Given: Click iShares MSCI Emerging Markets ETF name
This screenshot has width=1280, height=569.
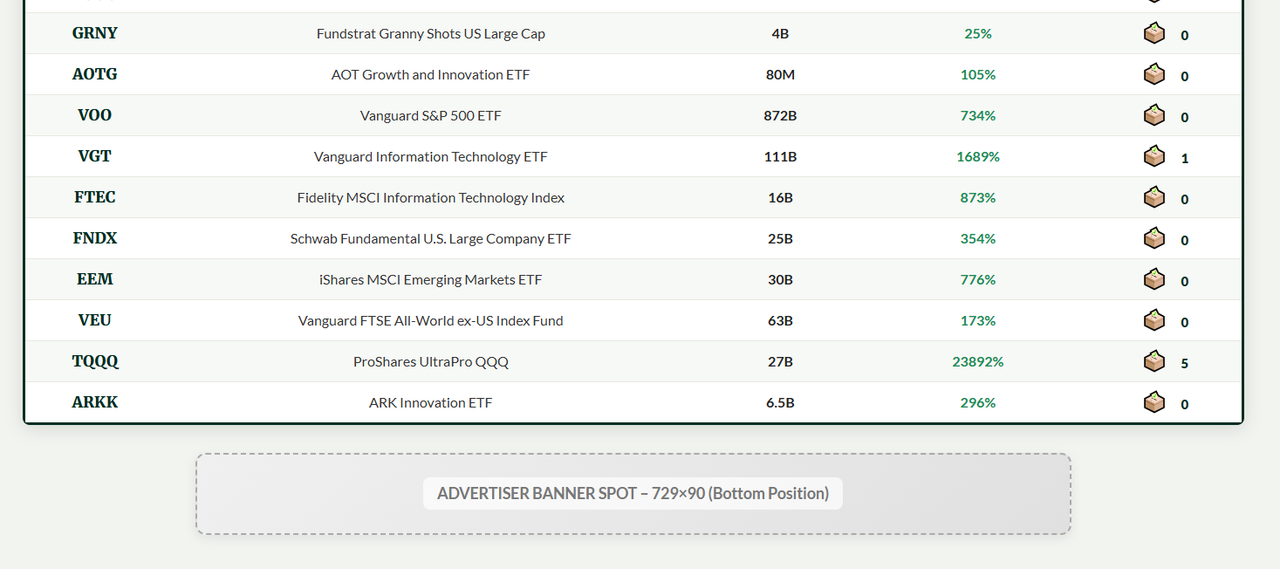Looking at the screenshot, I should pos(431,279).
